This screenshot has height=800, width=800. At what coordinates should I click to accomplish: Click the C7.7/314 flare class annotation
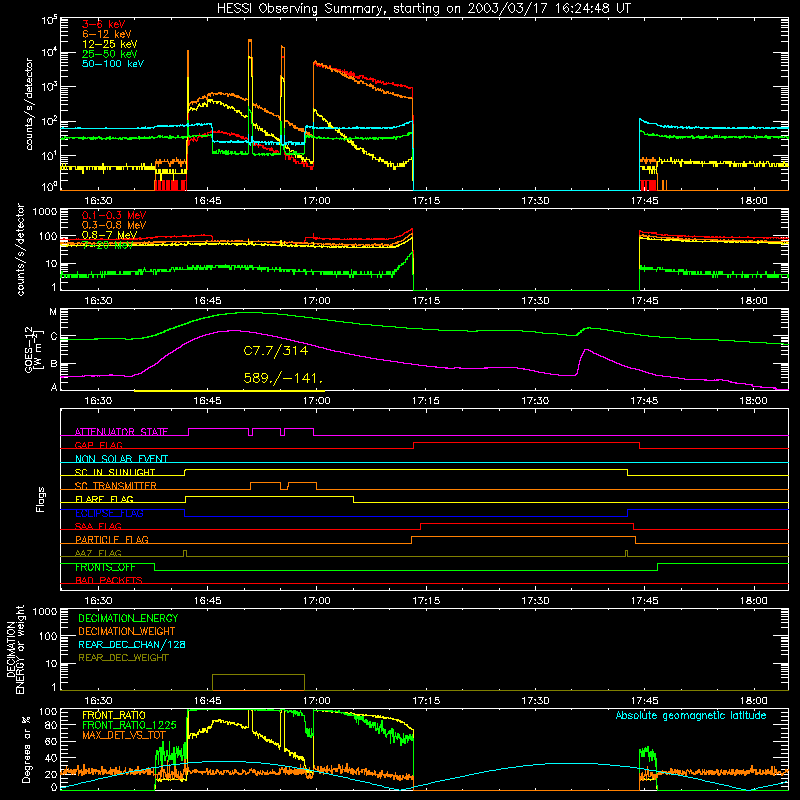pyautogui.click(x=276, y=351)
